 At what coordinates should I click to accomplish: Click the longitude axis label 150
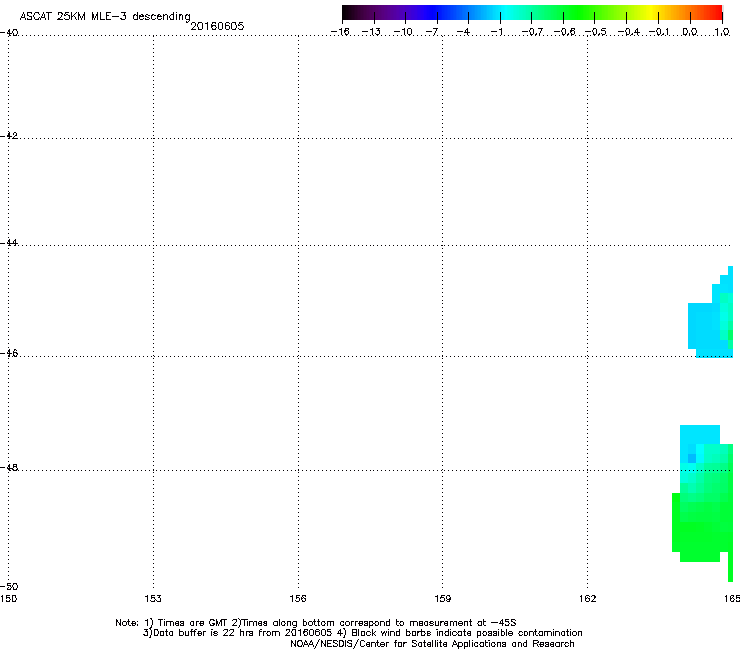(x=8, y=599)
